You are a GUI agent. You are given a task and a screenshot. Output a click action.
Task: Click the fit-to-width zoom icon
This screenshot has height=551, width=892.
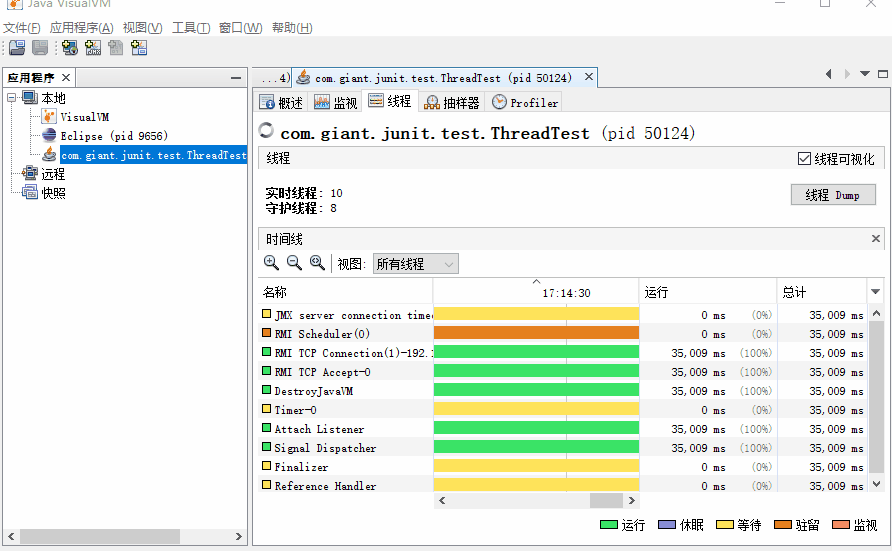click(x=317, y=263)
